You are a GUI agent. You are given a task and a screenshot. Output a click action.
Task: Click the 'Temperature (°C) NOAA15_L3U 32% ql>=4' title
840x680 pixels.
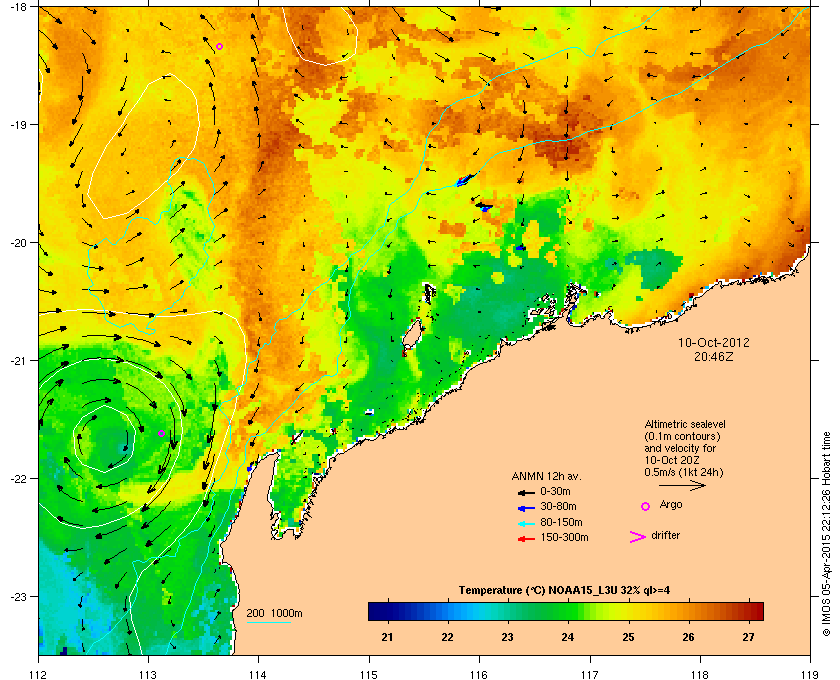[x=564, y=591]
